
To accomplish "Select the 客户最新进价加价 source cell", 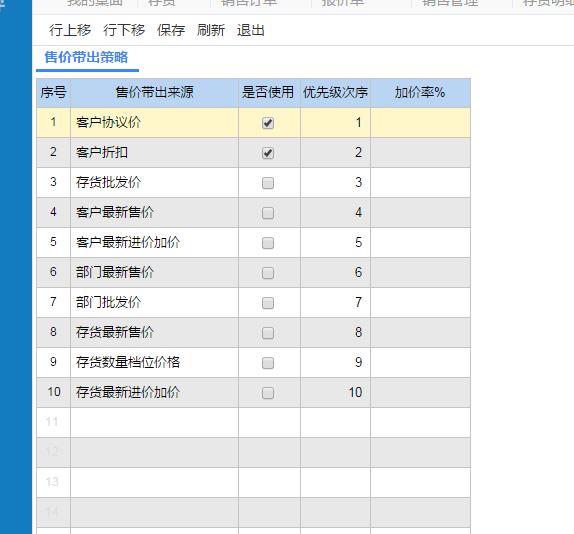I will [154, 243].
